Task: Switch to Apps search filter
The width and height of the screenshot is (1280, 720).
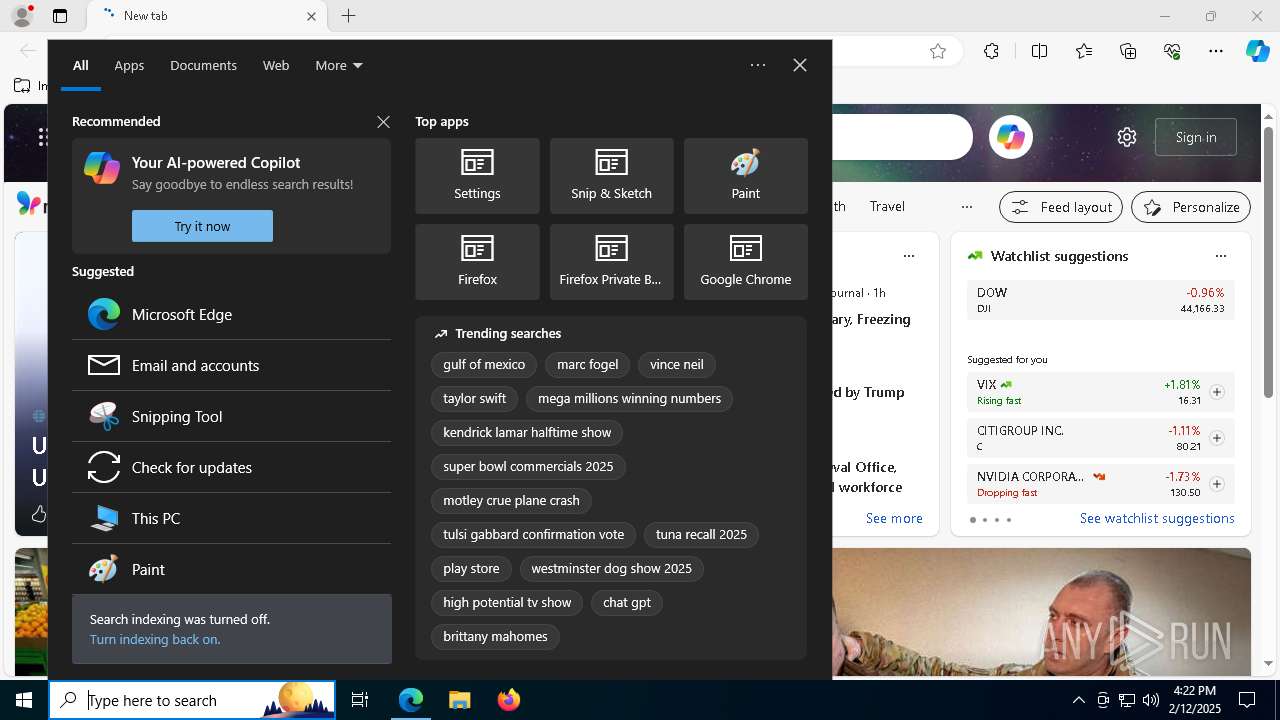Action: [x=129, y=65]
